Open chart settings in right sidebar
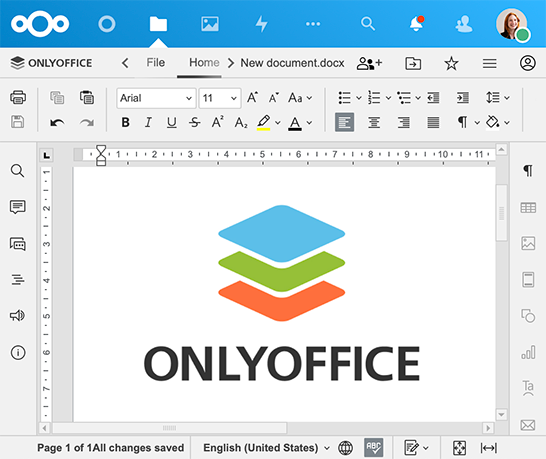 (528, 352)
